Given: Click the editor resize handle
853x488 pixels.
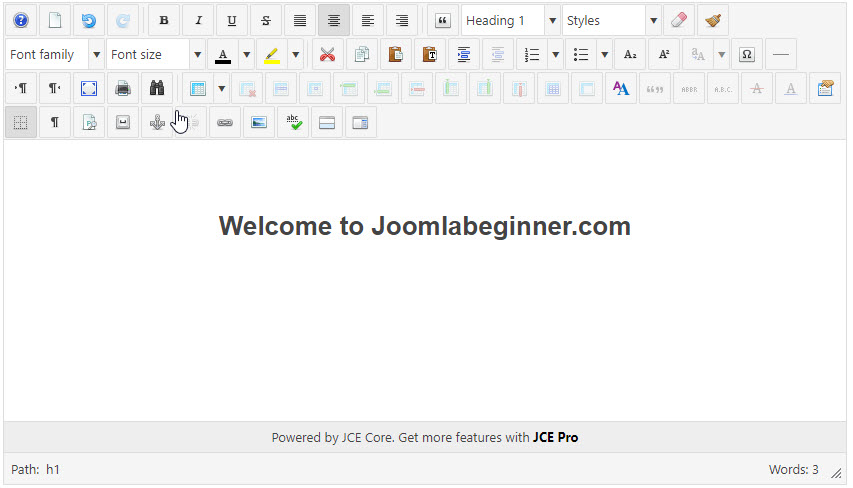Looking at the screenshot, I should (836, 473).
